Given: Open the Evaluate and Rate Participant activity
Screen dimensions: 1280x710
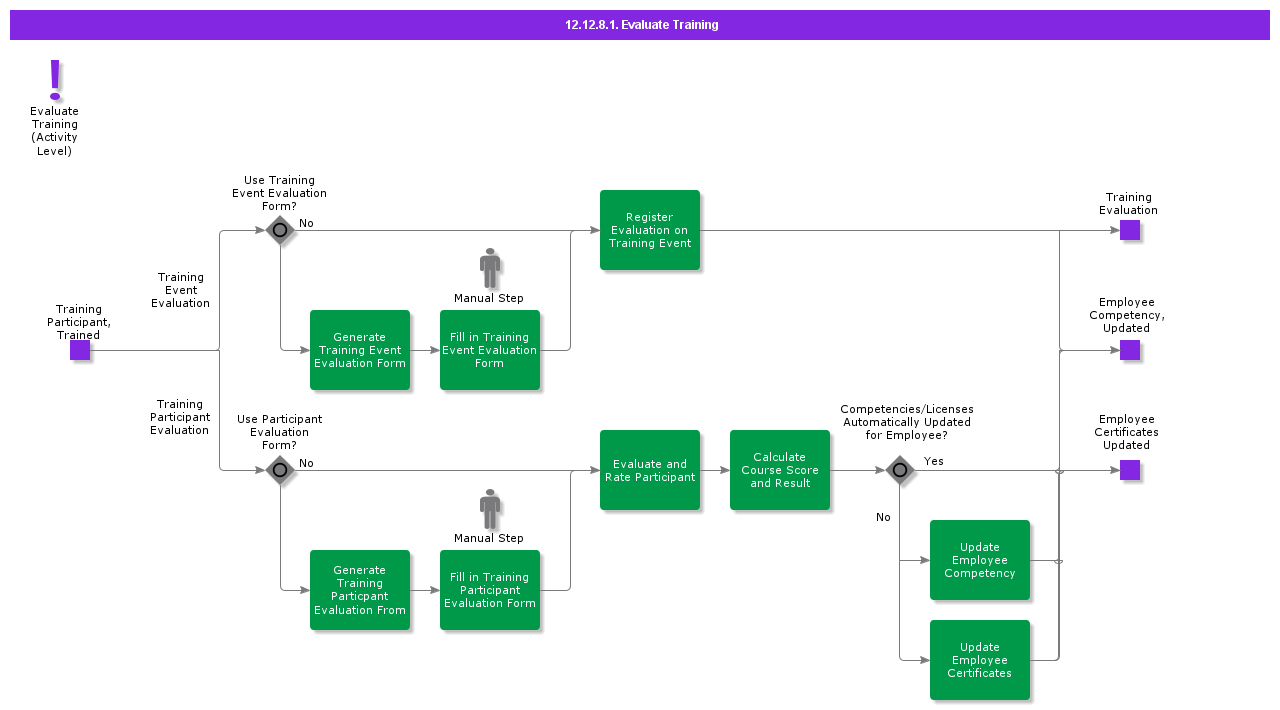Looking at the screenshot, I should [x=650, y=470].
